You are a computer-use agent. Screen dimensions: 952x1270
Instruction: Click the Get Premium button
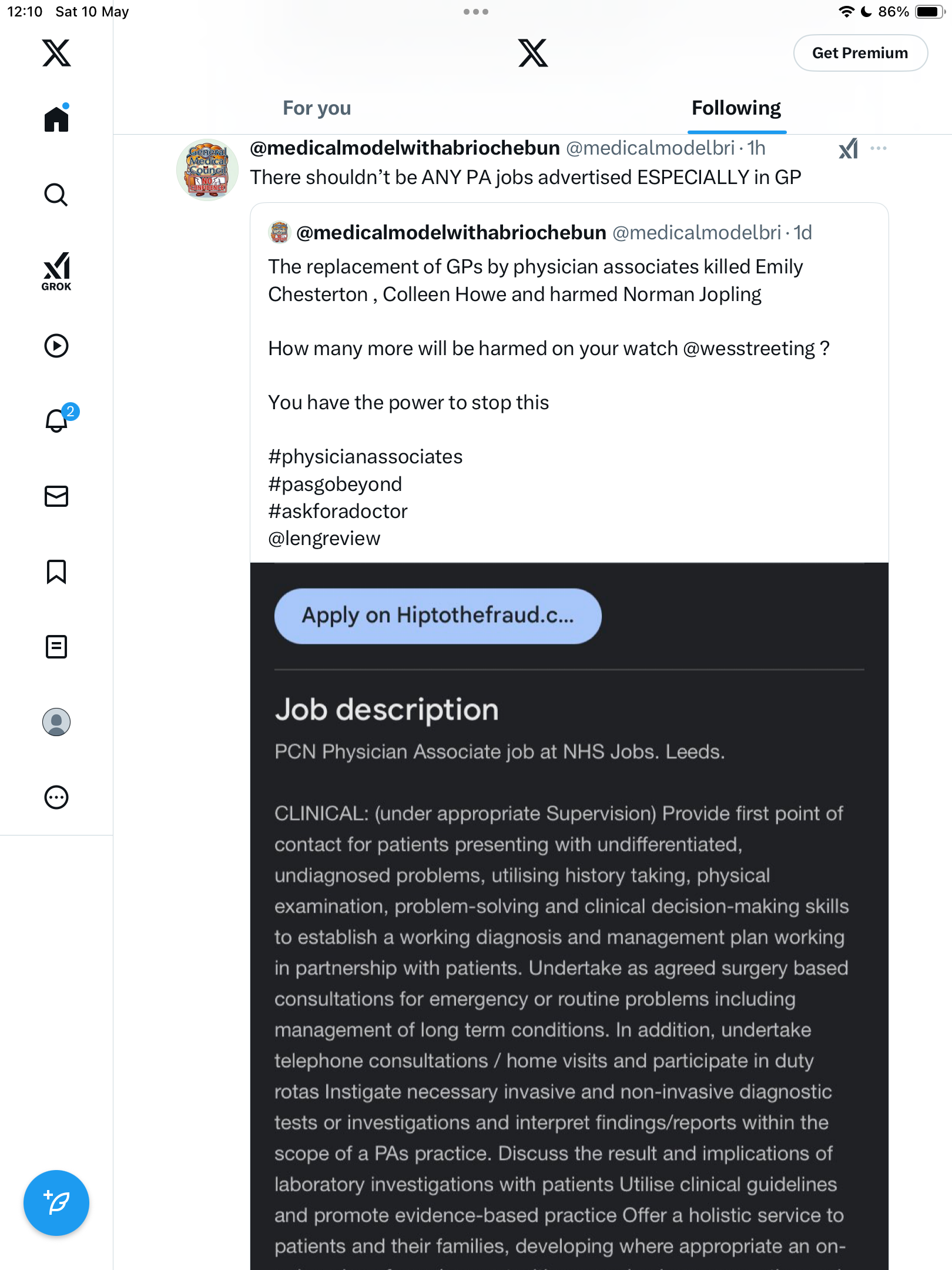[860, 53]
